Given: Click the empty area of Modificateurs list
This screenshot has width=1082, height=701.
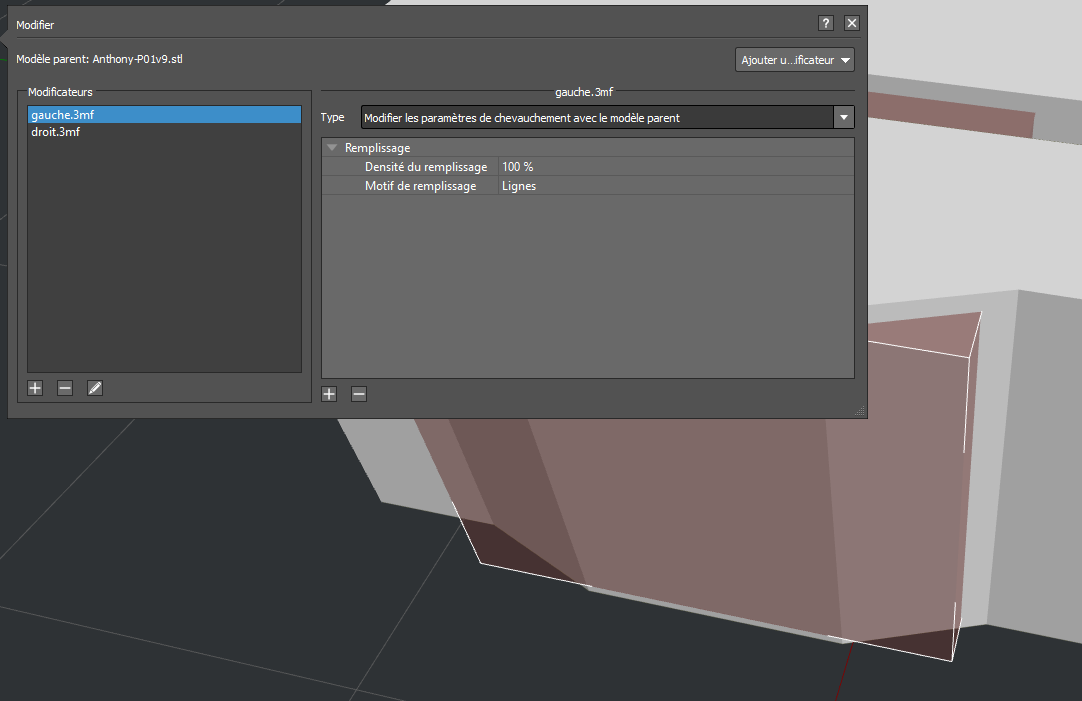Looking at the screenshot, I should click(x=164, y=255).
